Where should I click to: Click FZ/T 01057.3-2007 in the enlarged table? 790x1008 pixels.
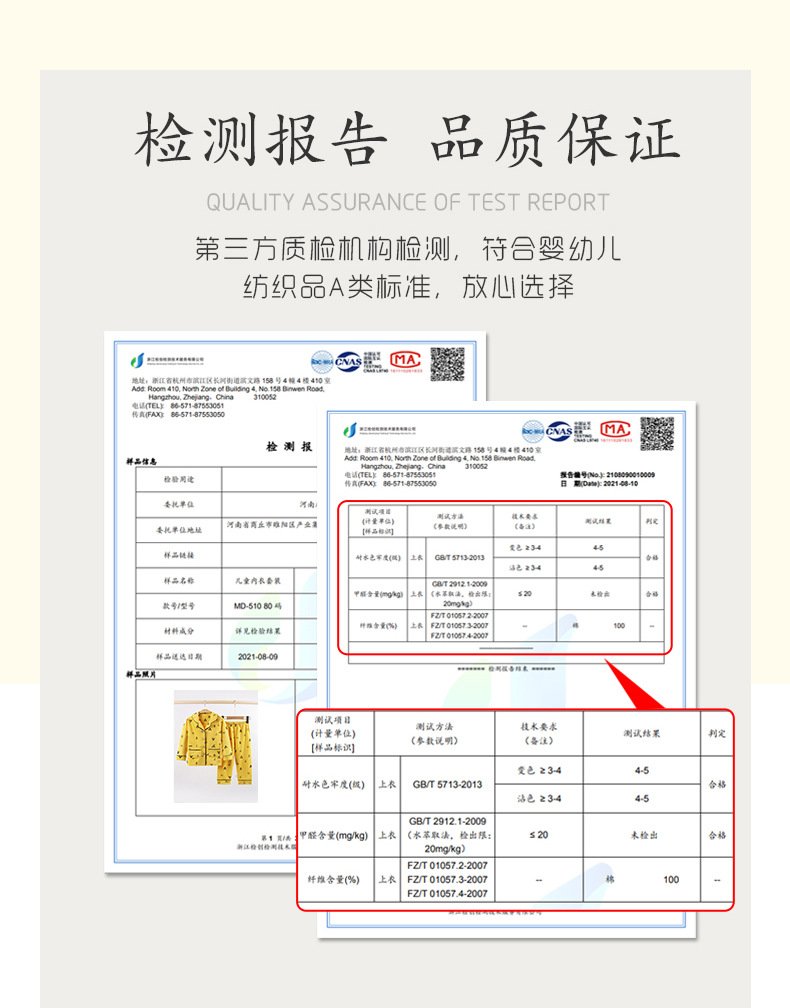(x=447, y=879)
